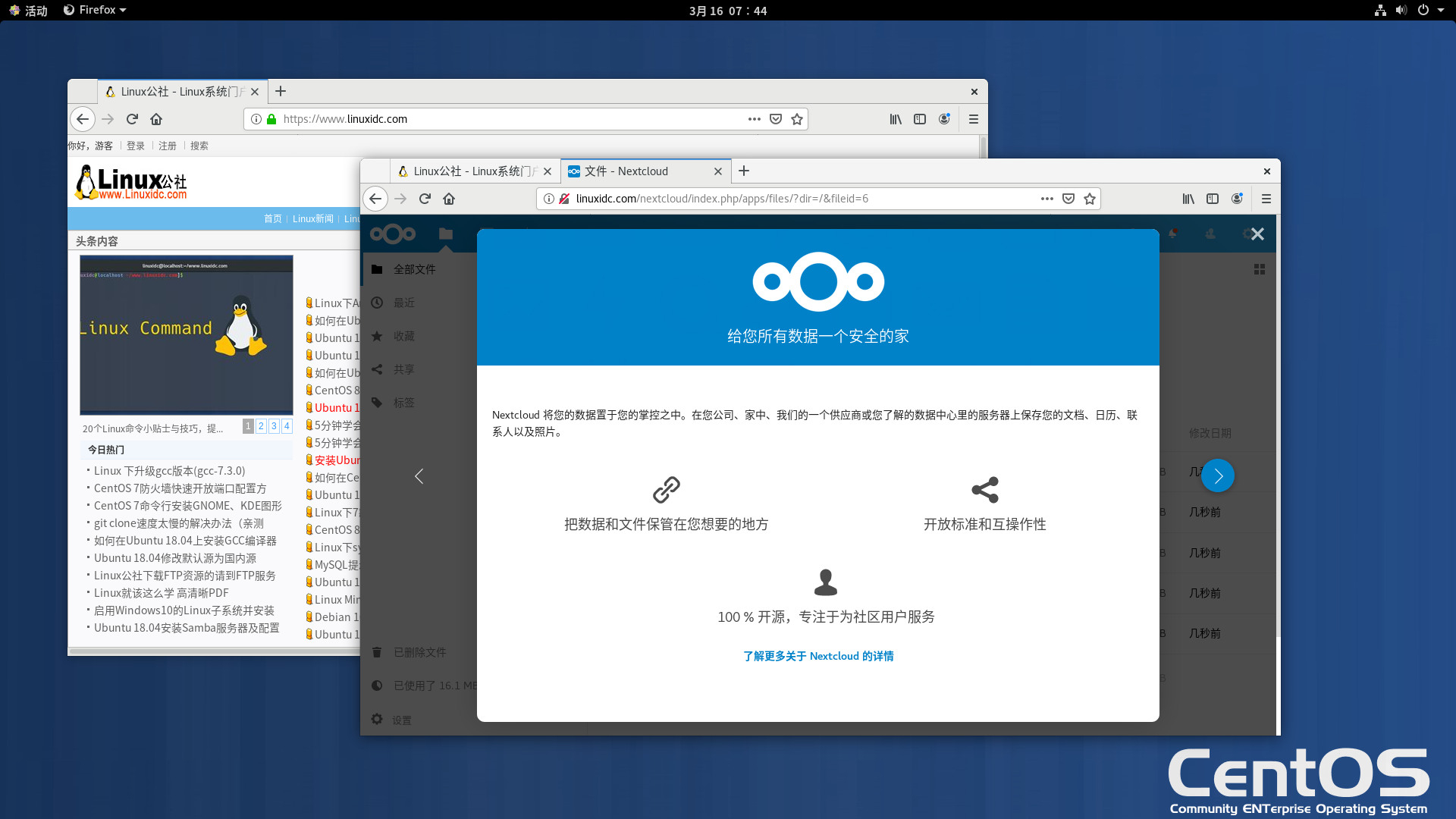Toggle the Firefox sidebar view icon

point(1212,199)
